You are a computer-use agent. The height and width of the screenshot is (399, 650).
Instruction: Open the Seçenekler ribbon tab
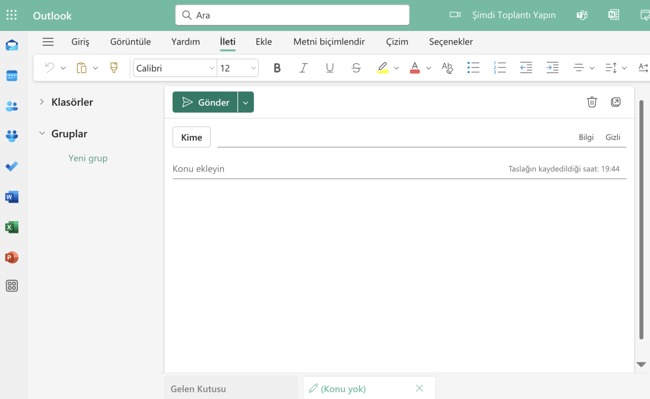[451, 42]
